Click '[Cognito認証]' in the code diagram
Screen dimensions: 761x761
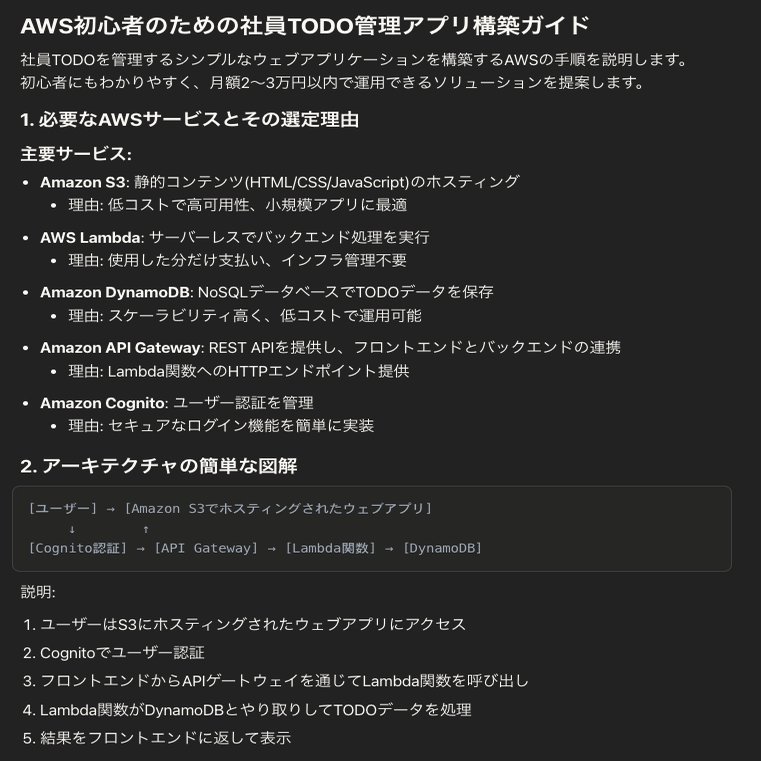pyautogui.click(x=78, y=548)
